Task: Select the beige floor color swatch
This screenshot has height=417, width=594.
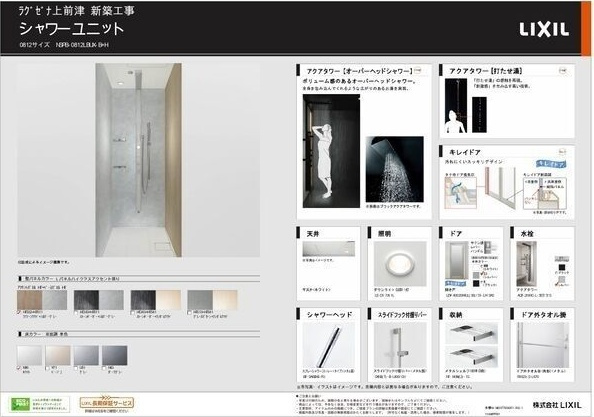Action: click(x=58, y=355)
